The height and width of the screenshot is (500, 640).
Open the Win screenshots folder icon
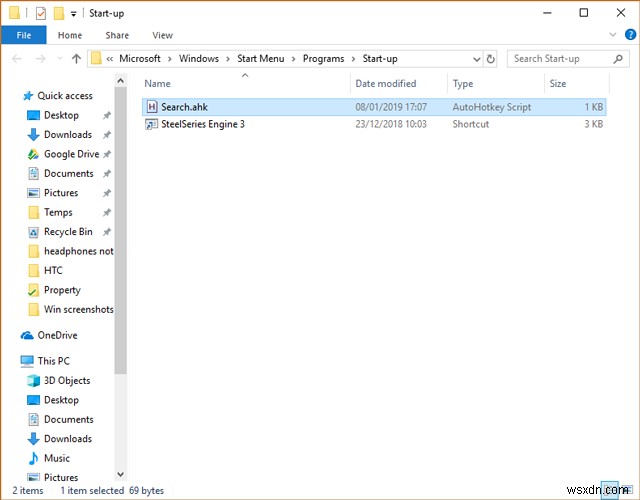coord(33,309)
